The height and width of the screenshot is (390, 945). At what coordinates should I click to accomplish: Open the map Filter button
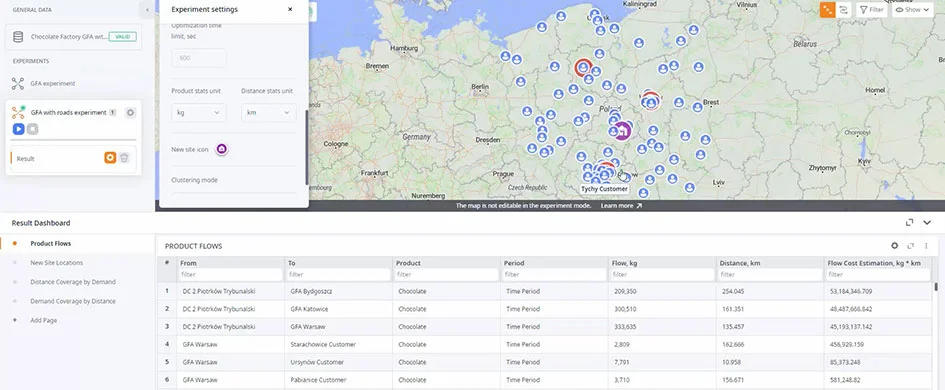(x=871, y=10)
